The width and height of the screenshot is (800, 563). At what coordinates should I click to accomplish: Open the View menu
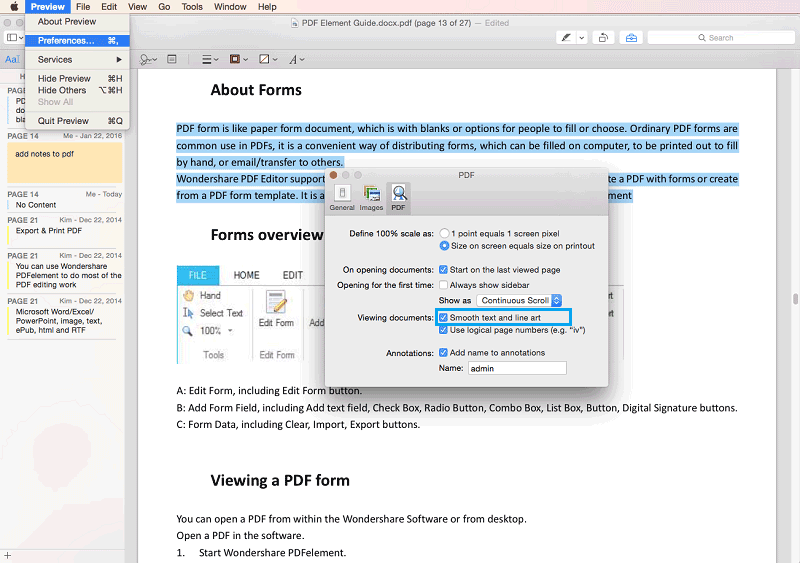[137, 7]
